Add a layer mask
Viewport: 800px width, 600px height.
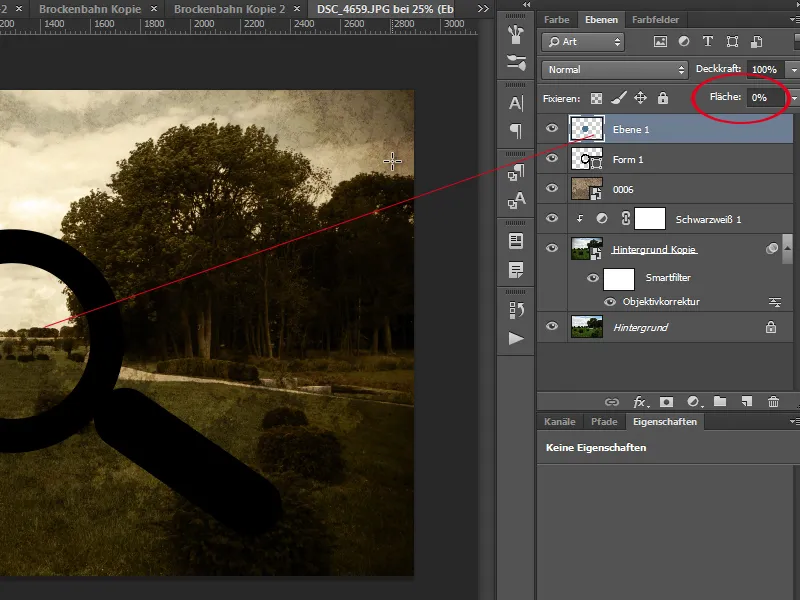click(666, 402)
